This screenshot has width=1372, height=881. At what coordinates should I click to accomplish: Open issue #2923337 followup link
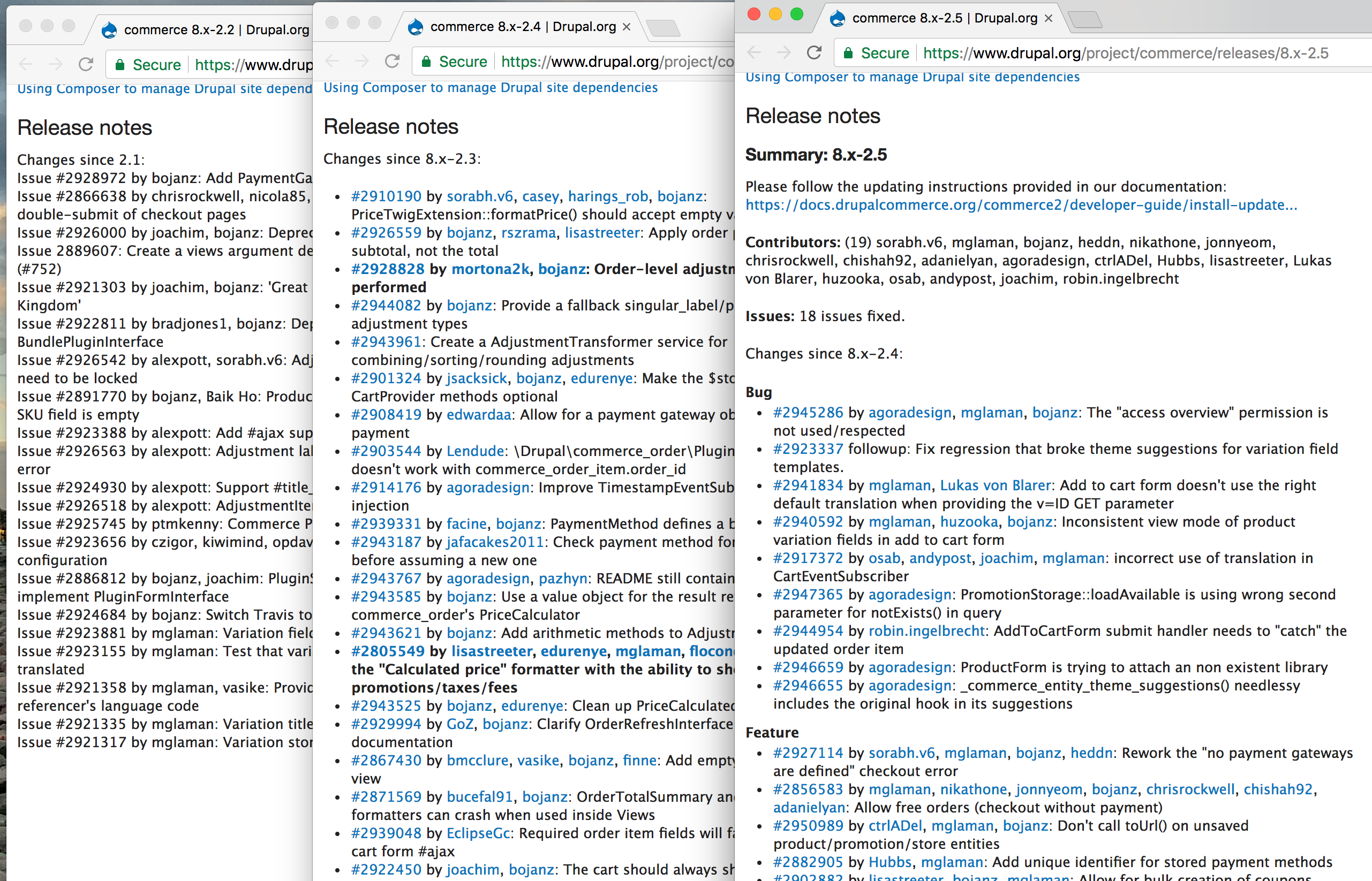click(x=808, y=449)
